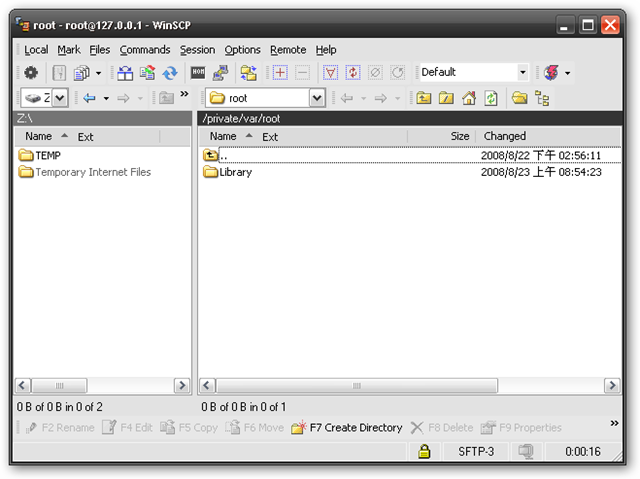The width and height of the screenshot is (640, 479).
Task: Go to remote parent directory icon
Action: point(424,98)
